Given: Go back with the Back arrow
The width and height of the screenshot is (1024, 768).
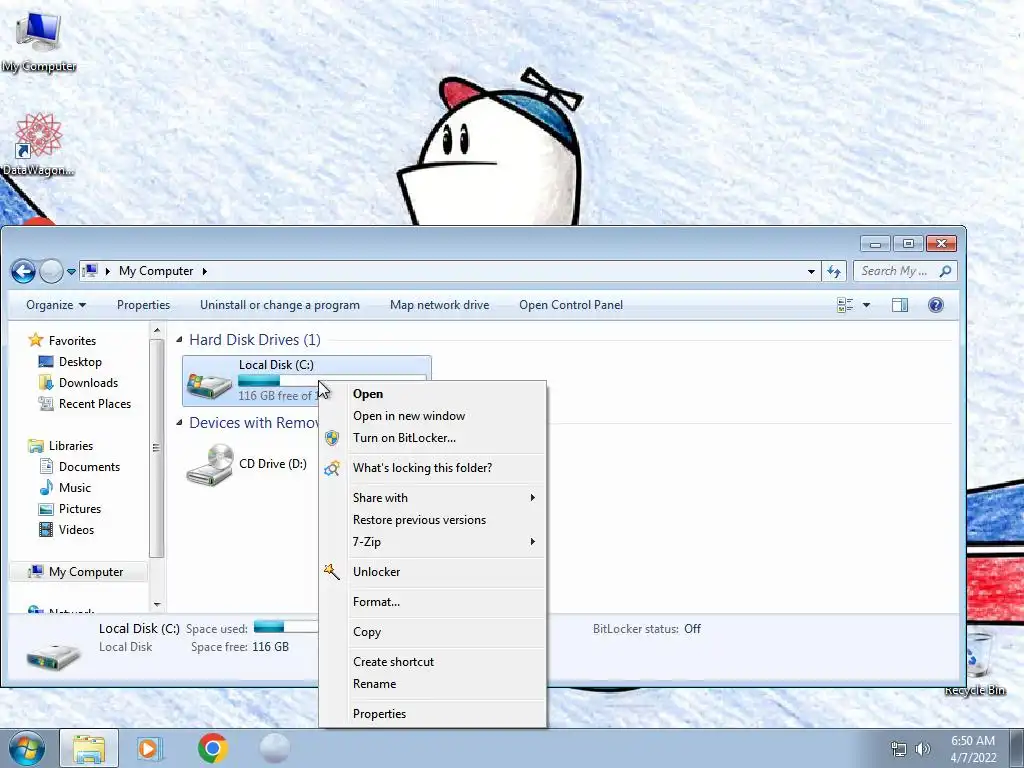Looking at the screenshot, I should pos(24,271).
